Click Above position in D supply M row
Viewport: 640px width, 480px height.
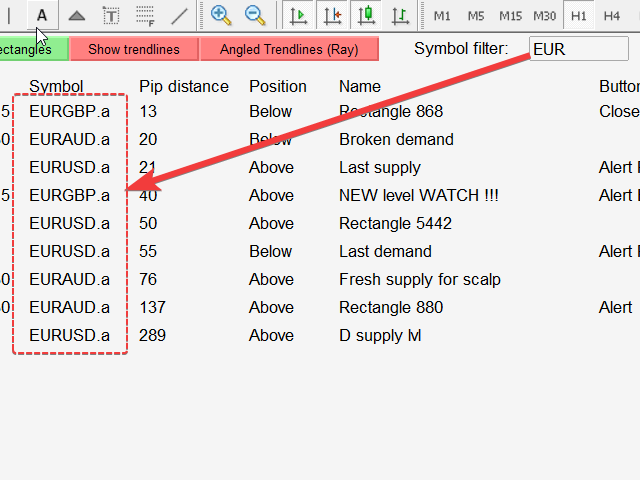271,335
